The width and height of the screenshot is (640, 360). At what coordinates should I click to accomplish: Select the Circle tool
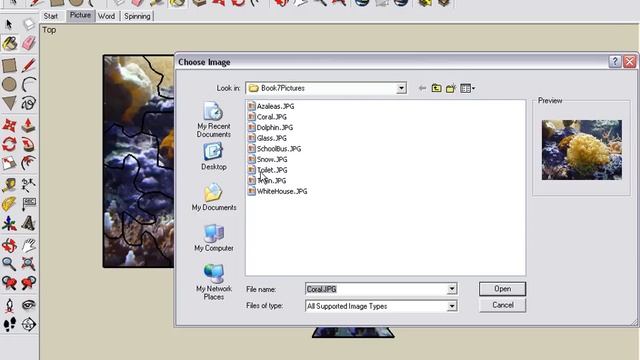point(9,84)
